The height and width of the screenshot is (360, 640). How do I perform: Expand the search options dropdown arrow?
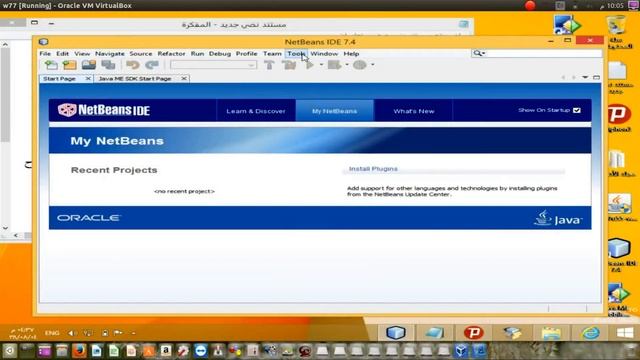pyautogui.click(x=483, y=53)
